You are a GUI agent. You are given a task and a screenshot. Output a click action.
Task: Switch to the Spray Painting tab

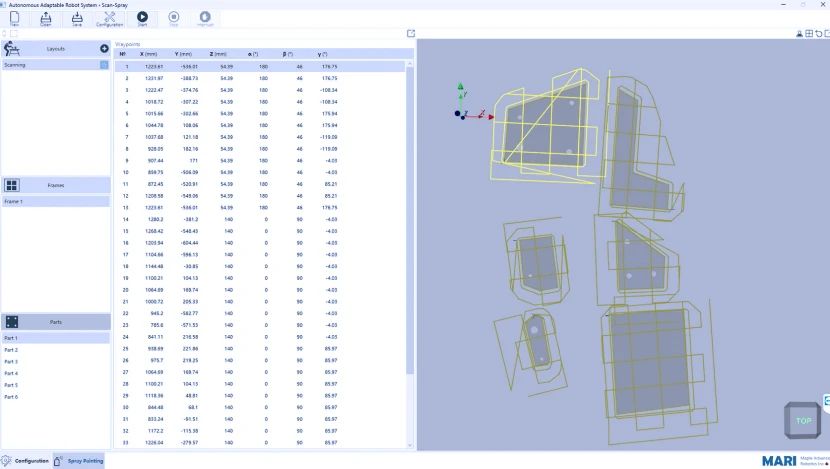point(78,461)
